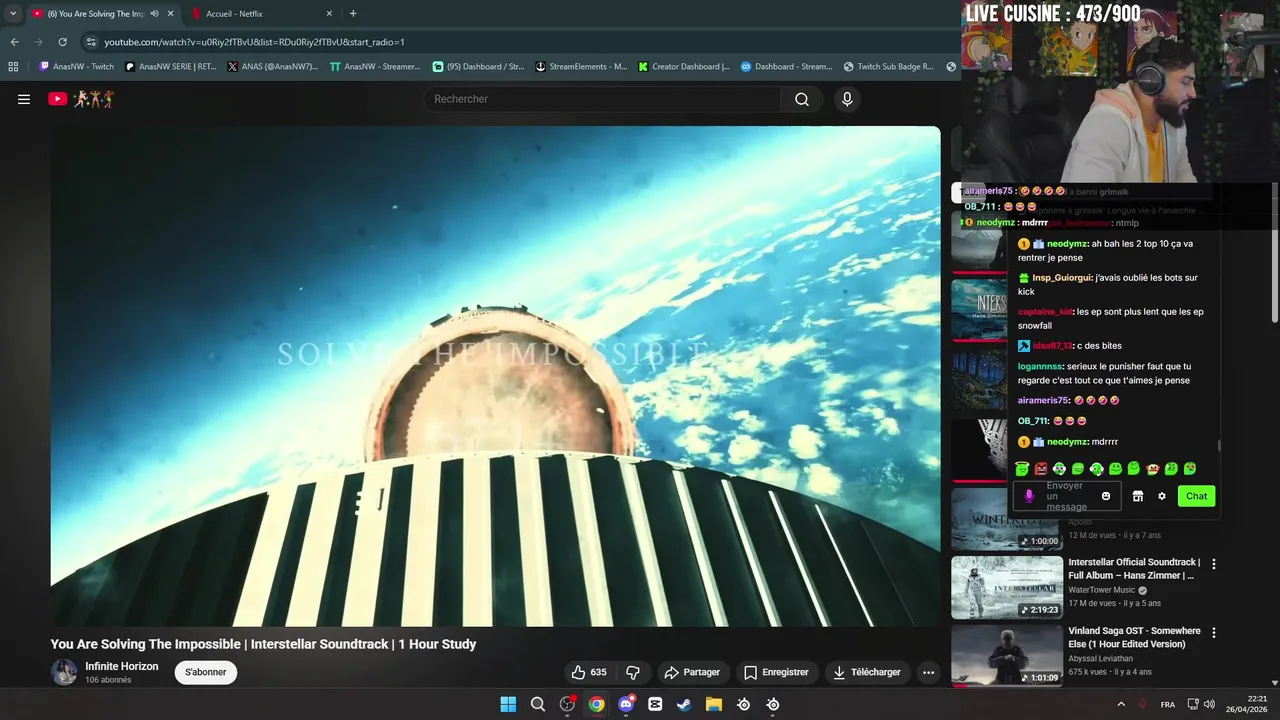The height and width of the screenshot is (720, 1280).
Task: Open the Infinite Horizon channel name link
Action: (x=122, y=666)
